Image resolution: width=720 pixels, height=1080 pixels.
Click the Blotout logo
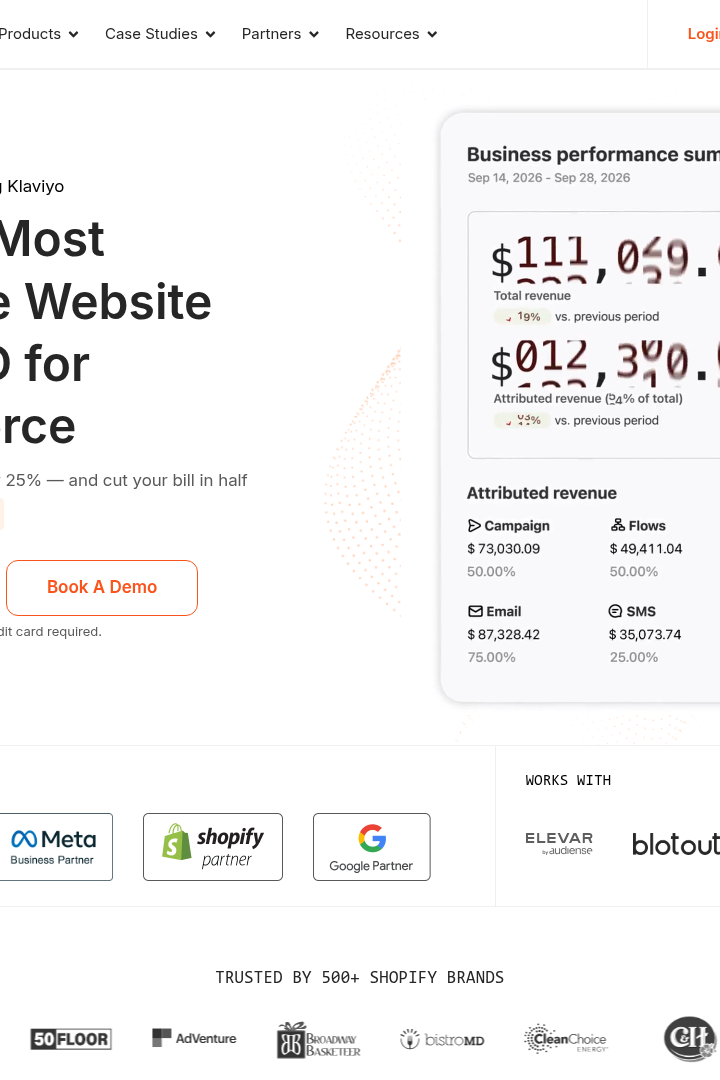tap(676, 844)
